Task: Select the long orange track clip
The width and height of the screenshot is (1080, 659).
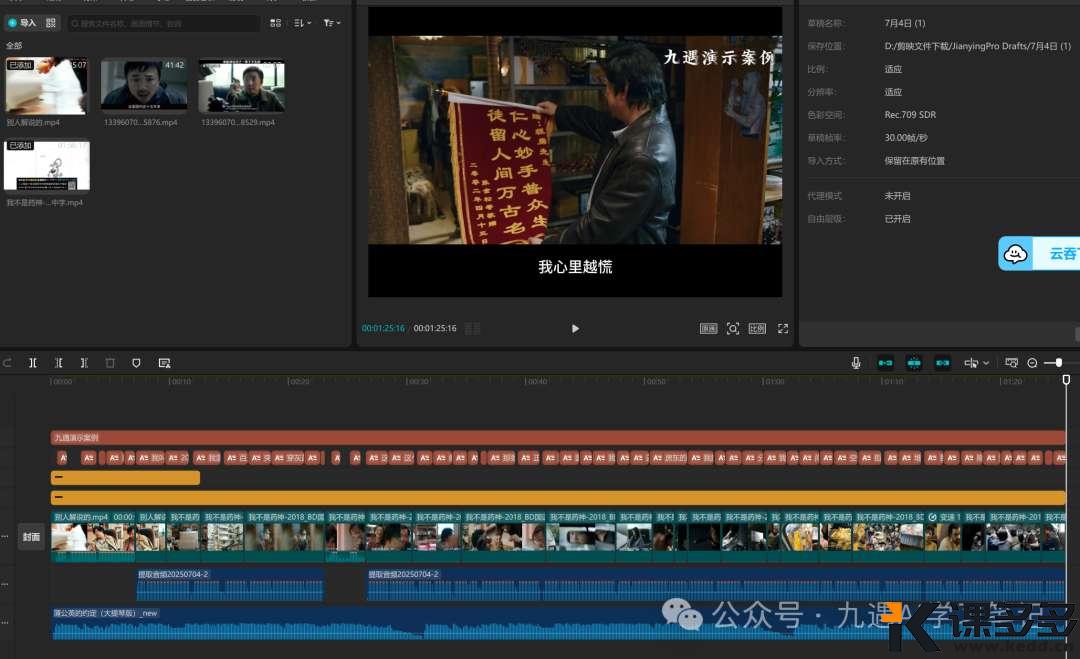Action: (x=558, y=497)
